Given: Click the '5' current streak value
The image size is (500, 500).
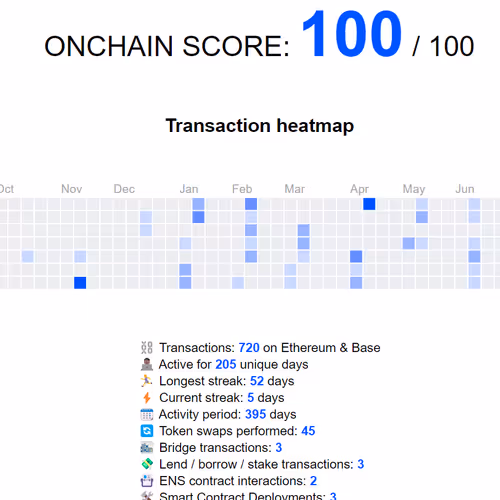Looking at the screenshot, I should click(251, 398).
